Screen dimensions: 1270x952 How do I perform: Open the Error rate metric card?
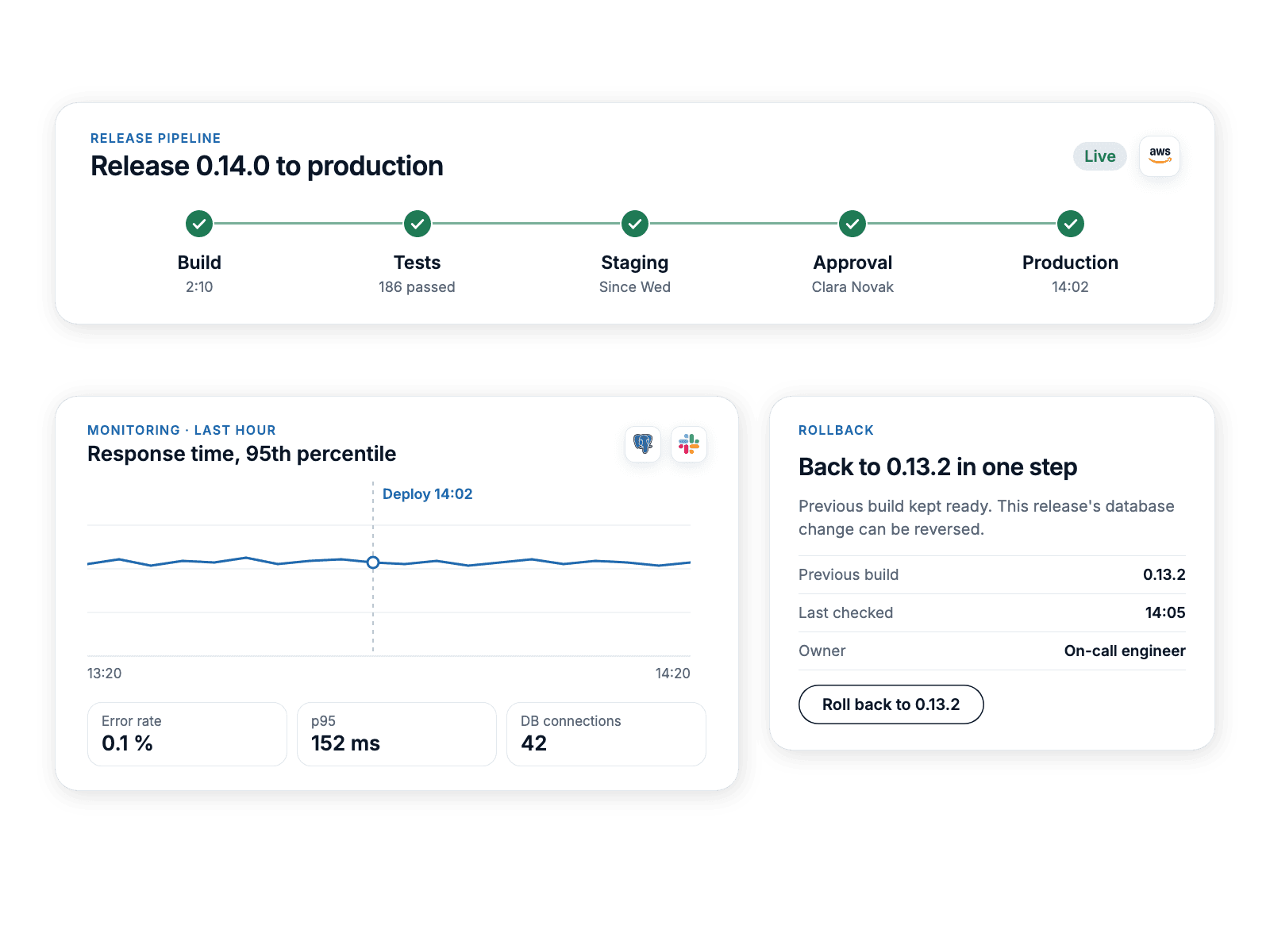[187, 734]
